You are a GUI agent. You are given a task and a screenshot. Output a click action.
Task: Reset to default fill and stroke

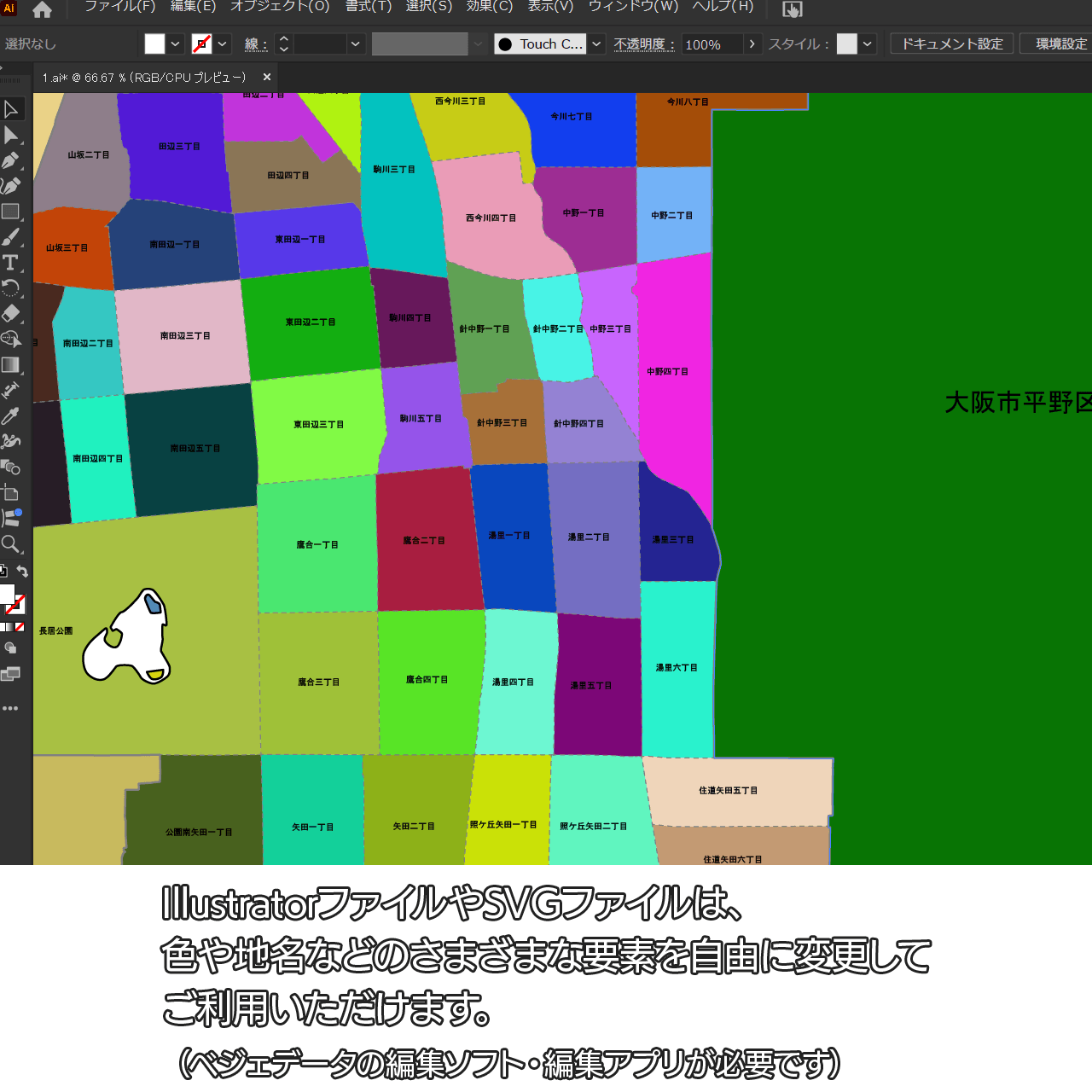pyautogui.click(x=3, y=571)
